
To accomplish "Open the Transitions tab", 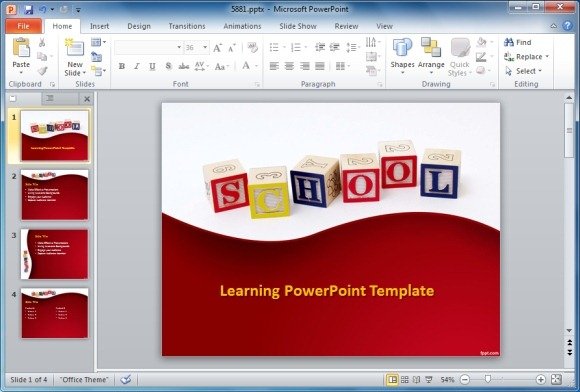I will [187, 26].
